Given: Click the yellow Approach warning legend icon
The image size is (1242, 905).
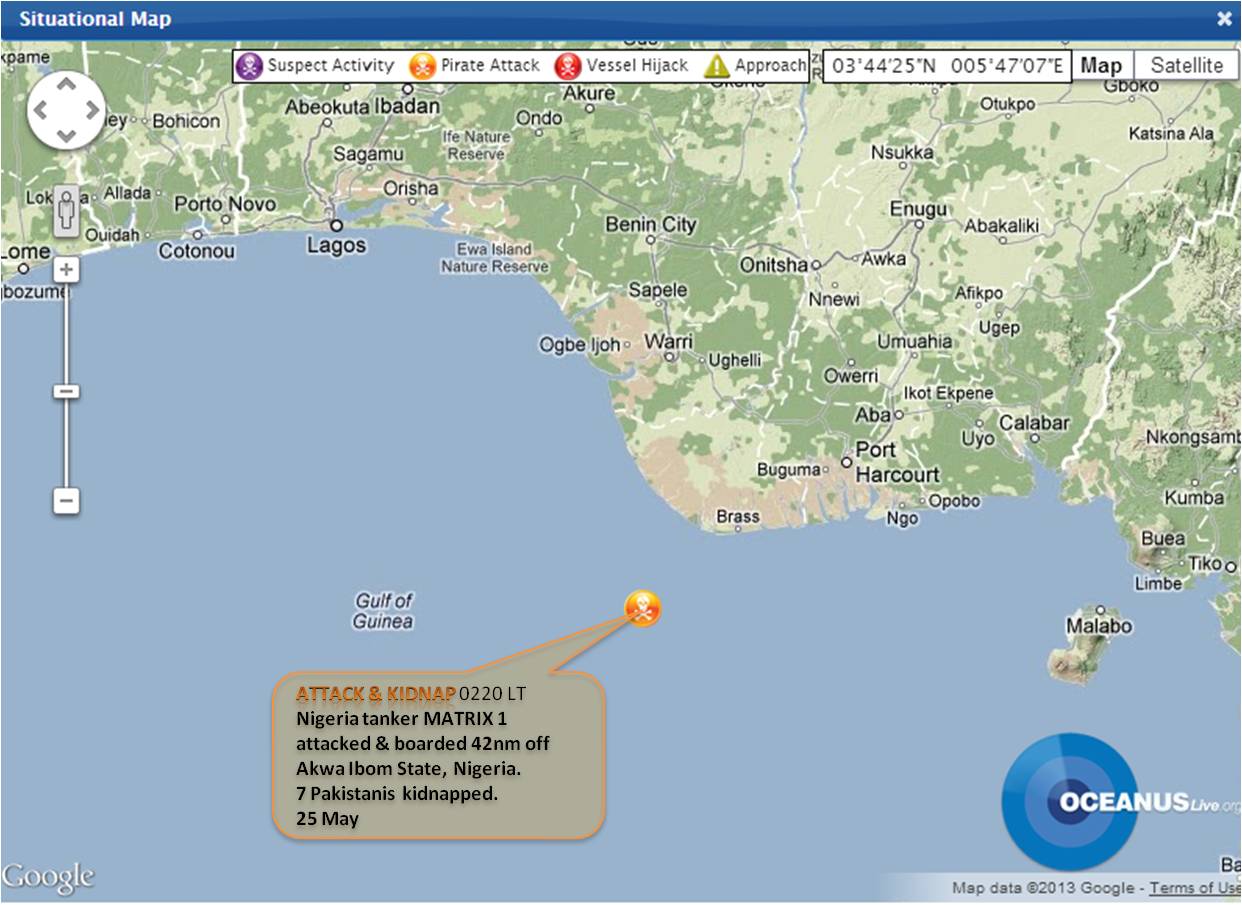Looking at the screenshot, I should [717, 66].
